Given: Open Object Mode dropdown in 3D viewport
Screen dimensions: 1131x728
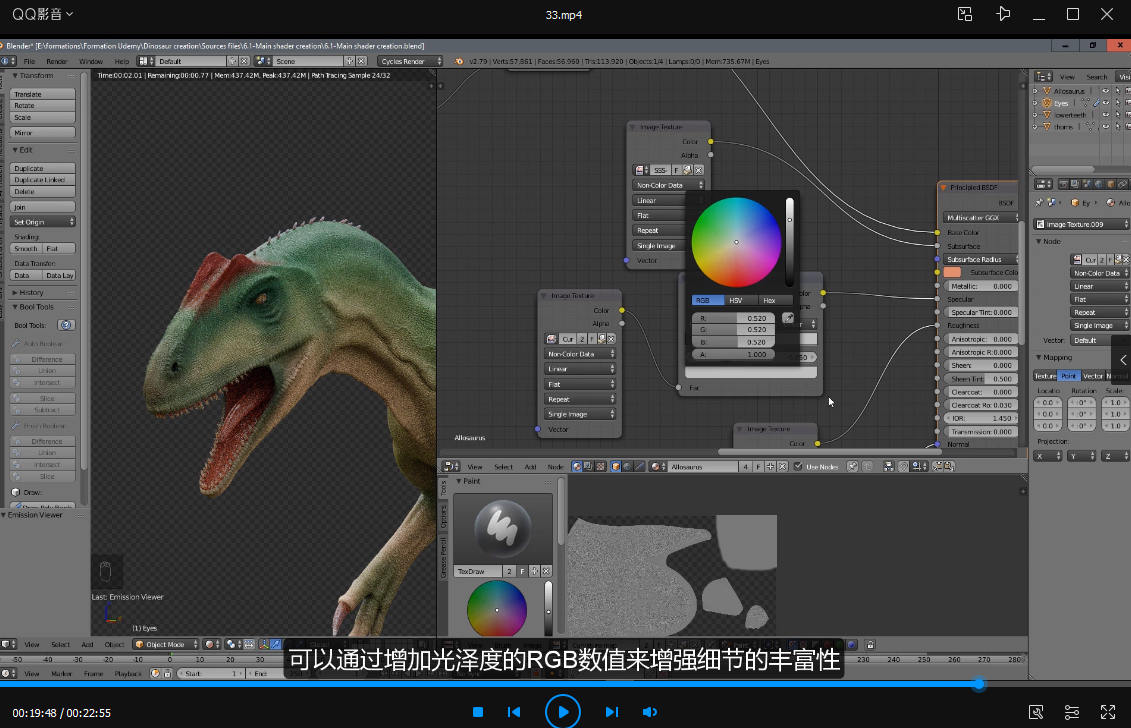Looking at the screenshot, I should (166, 644).
